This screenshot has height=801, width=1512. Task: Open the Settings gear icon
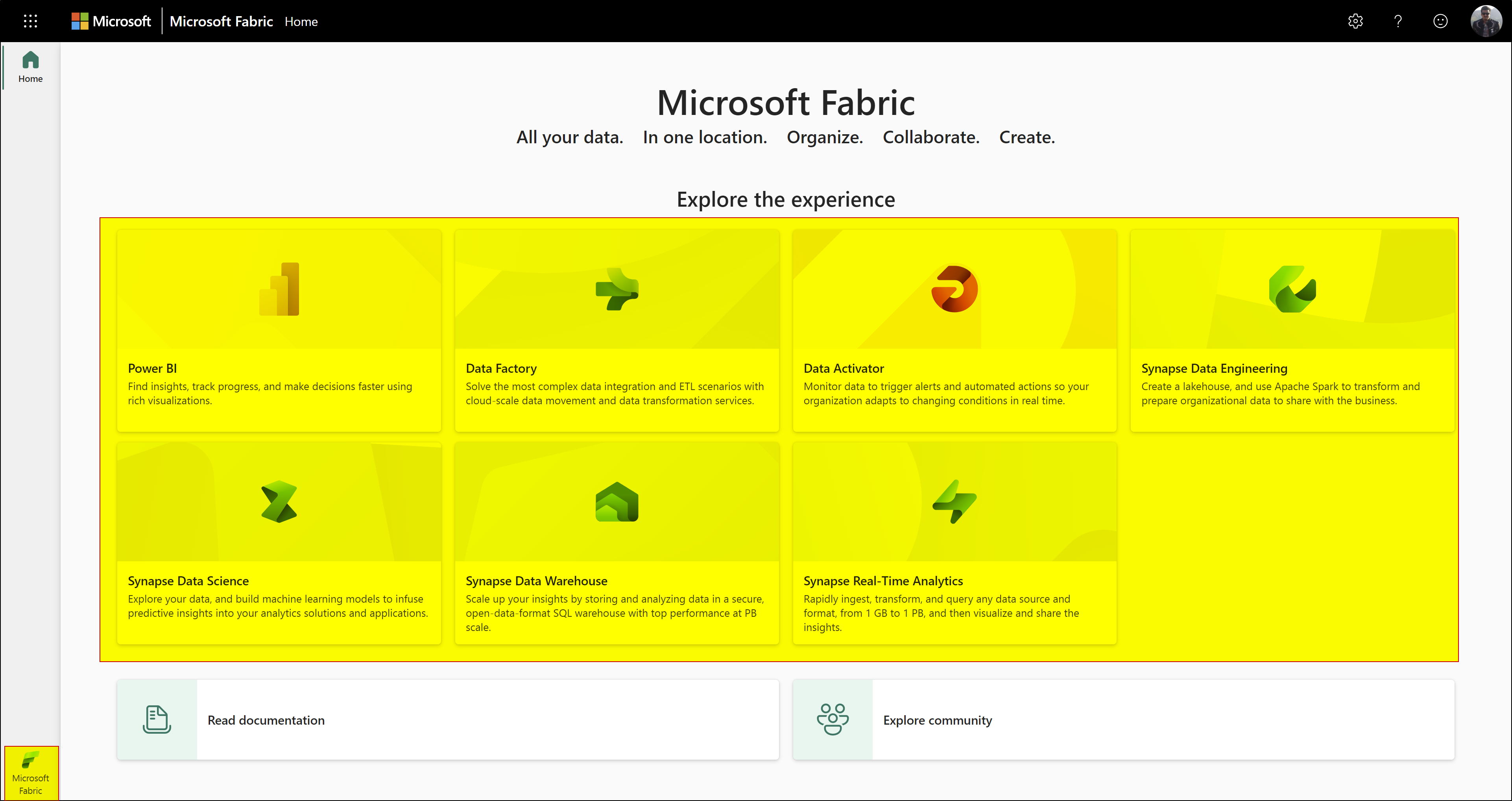coord(1355,21)
